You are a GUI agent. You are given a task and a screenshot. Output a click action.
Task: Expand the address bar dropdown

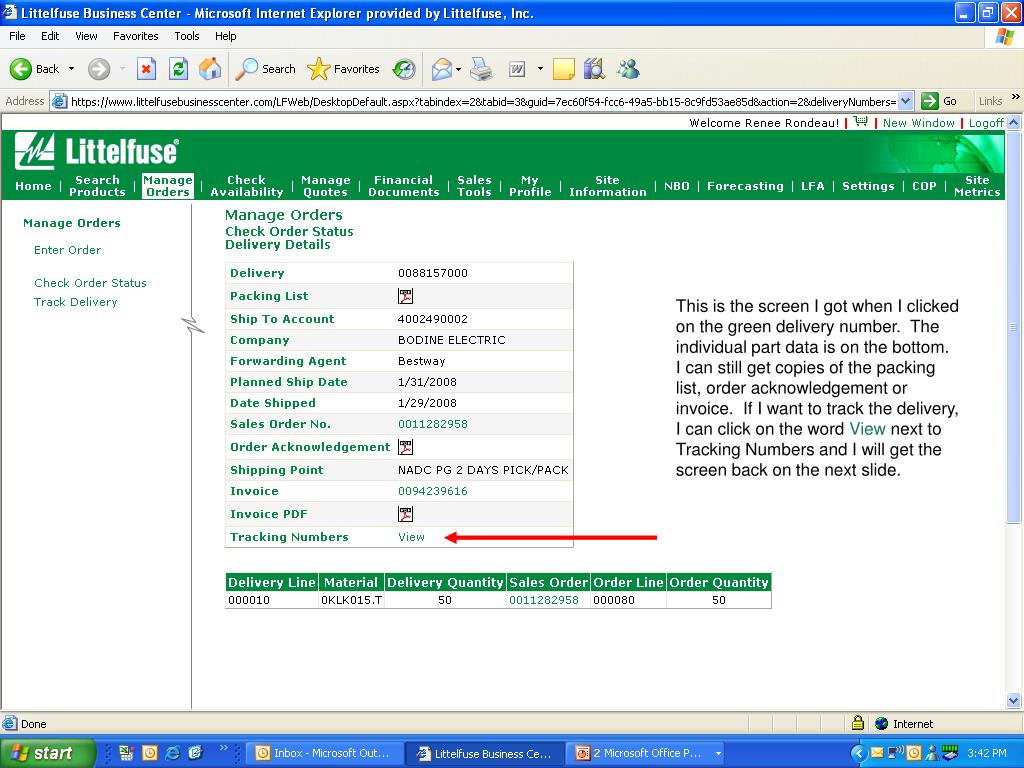click(905, 101)
